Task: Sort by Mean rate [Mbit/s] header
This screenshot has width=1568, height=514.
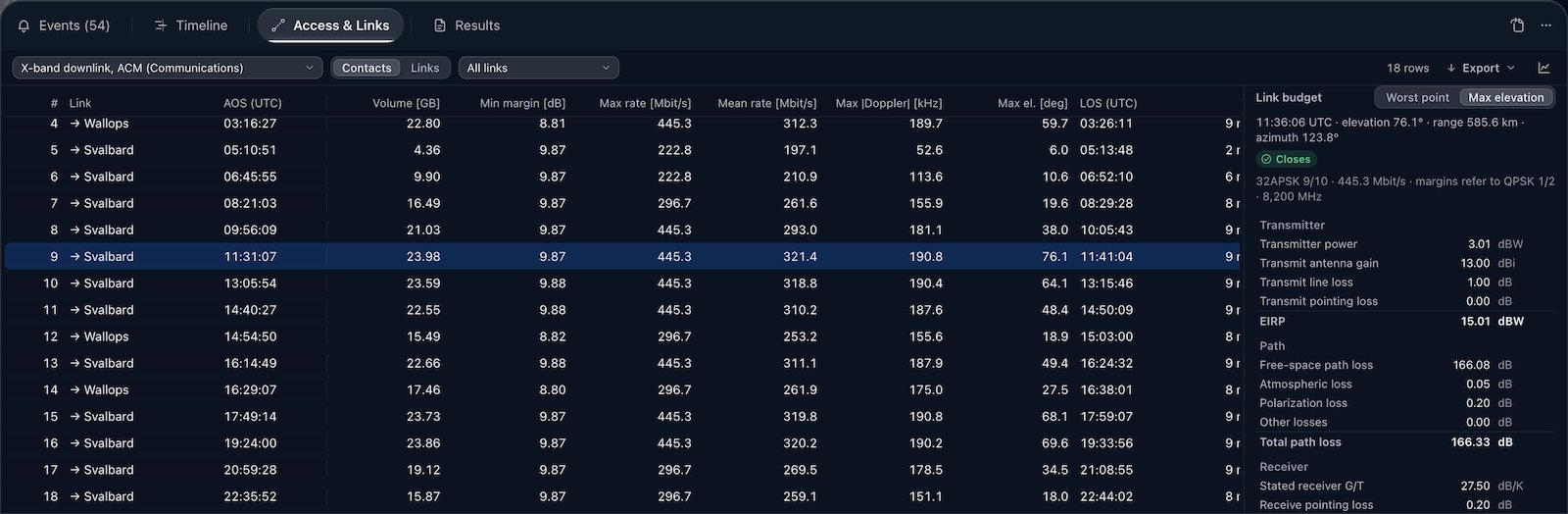Action: (766, 103)
